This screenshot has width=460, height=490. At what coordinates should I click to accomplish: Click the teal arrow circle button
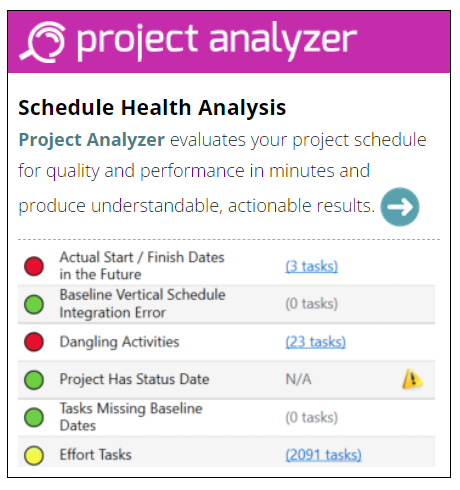point(400,207)
